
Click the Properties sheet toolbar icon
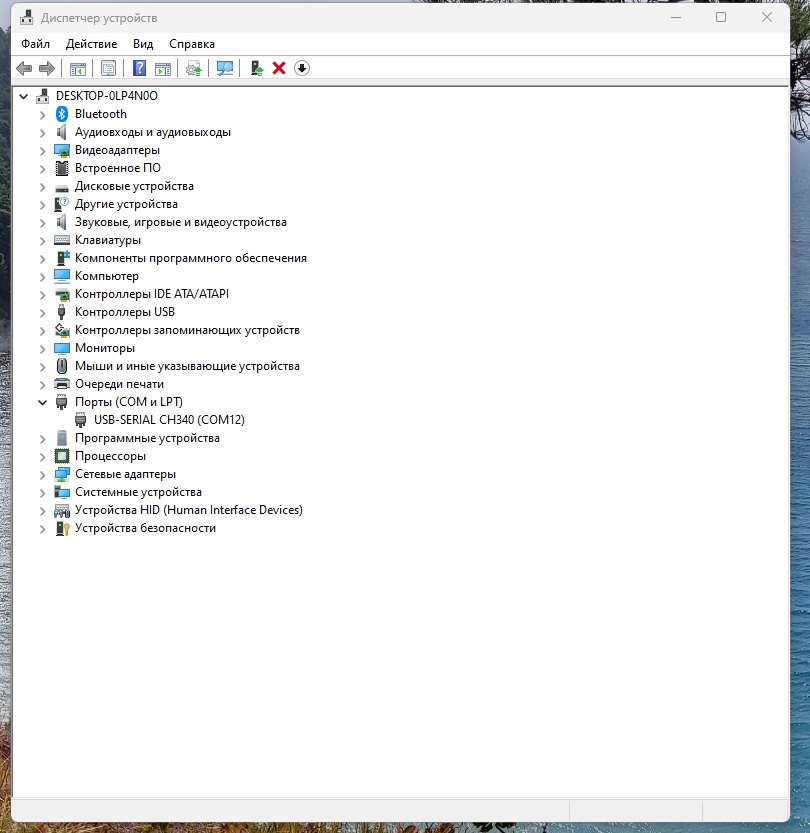pyautogui.click(x=108, y=68)
